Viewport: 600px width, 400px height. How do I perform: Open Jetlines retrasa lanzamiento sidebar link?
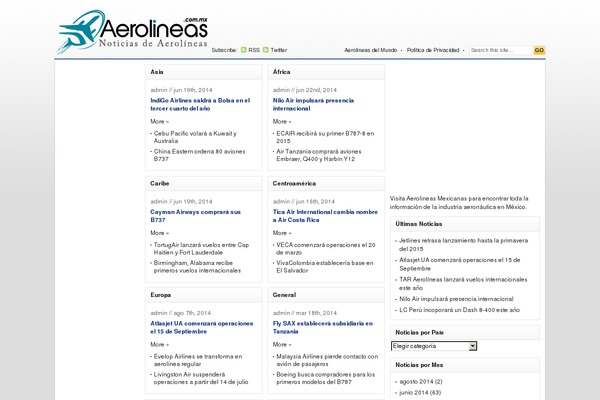click(x=463, y=245)
